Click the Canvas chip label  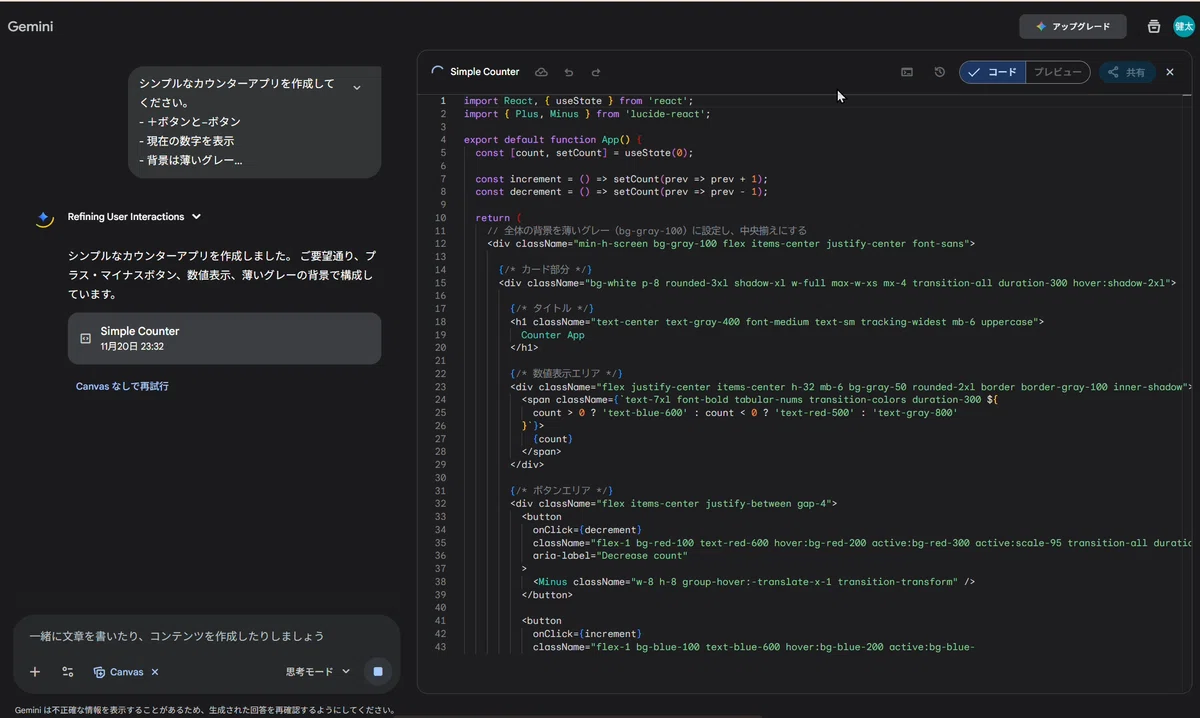pyautogui.click(x=126, y=672)
